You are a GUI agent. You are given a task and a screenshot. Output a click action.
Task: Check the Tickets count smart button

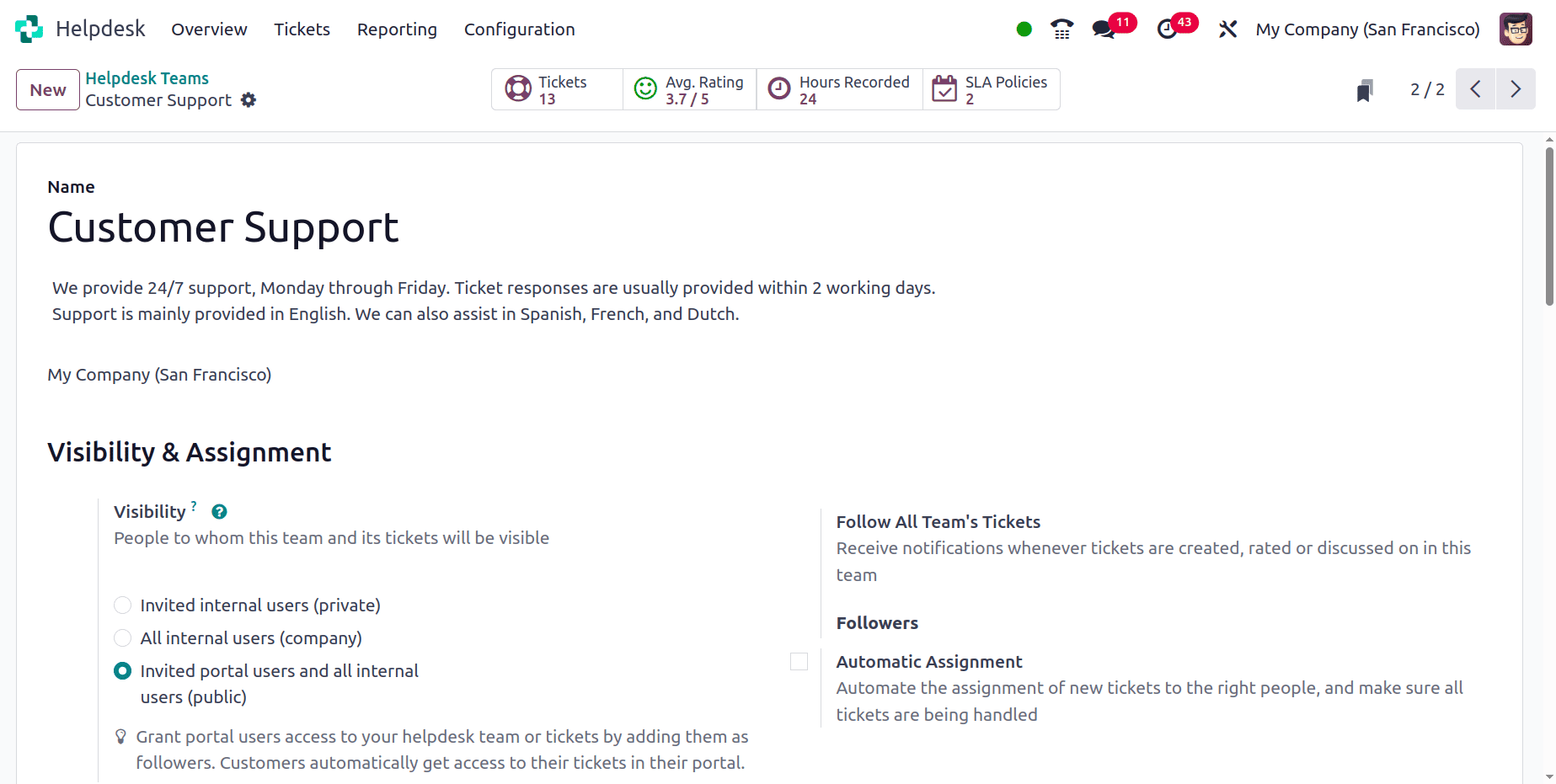pyautogui.click(x=556, y=88)
